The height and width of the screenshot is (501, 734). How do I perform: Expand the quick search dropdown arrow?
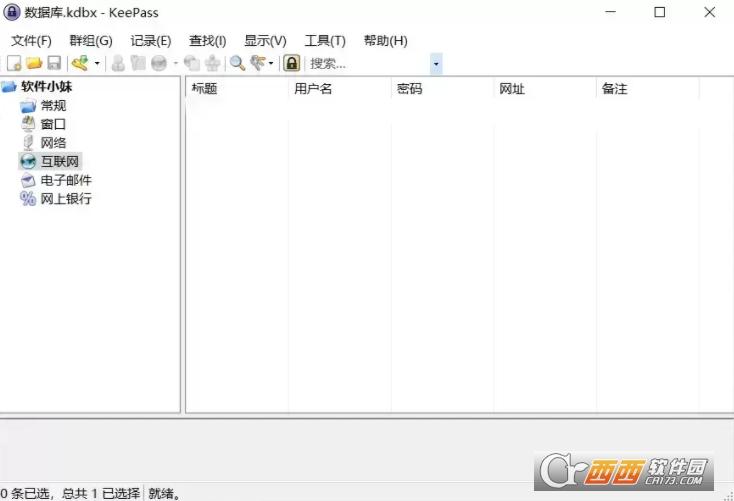click(436, 64)
